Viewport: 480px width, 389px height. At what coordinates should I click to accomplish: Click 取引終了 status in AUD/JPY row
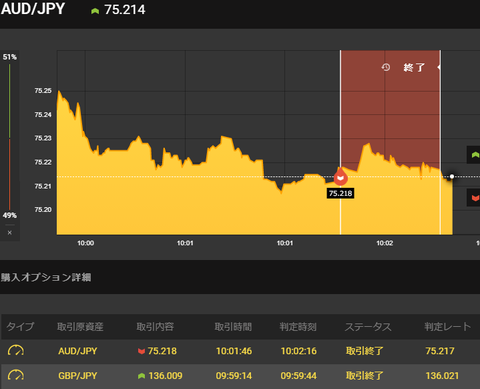pyautogui.click(x=365, y=351)
